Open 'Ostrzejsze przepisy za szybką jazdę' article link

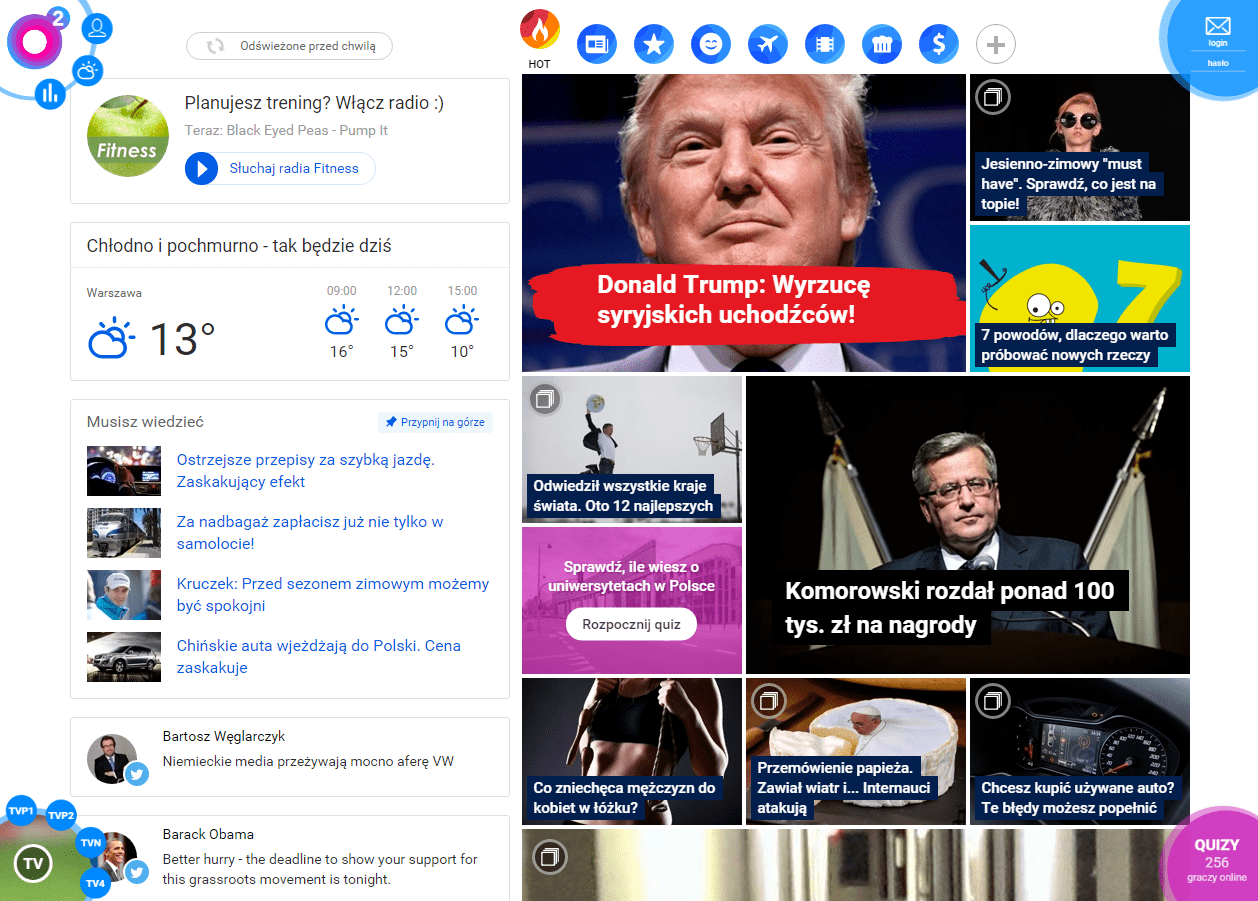click(x=306, y=471)
